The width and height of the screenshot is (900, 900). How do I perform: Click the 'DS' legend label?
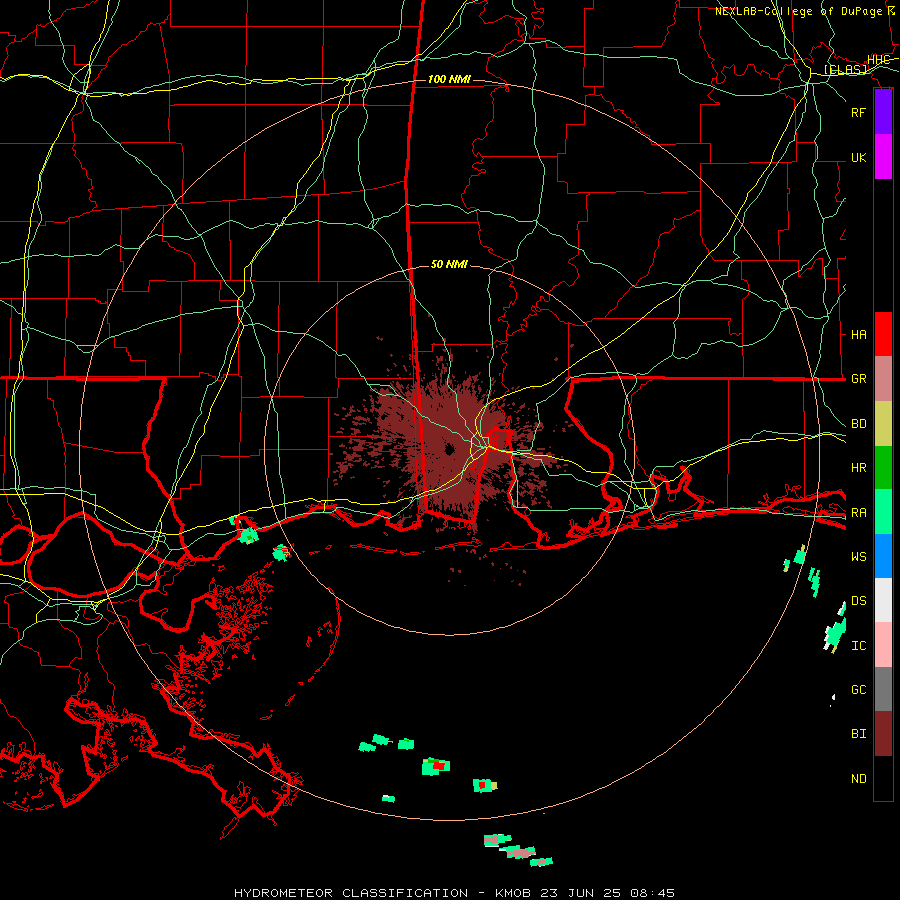858,601
